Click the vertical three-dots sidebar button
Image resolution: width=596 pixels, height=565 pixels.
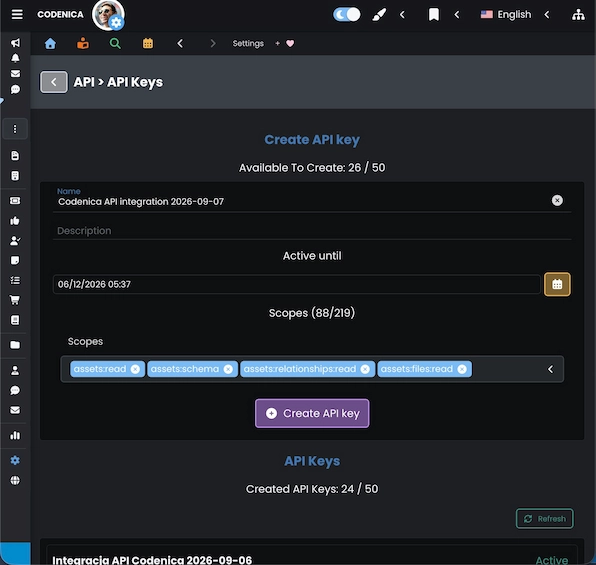click(x=15, y=129)
